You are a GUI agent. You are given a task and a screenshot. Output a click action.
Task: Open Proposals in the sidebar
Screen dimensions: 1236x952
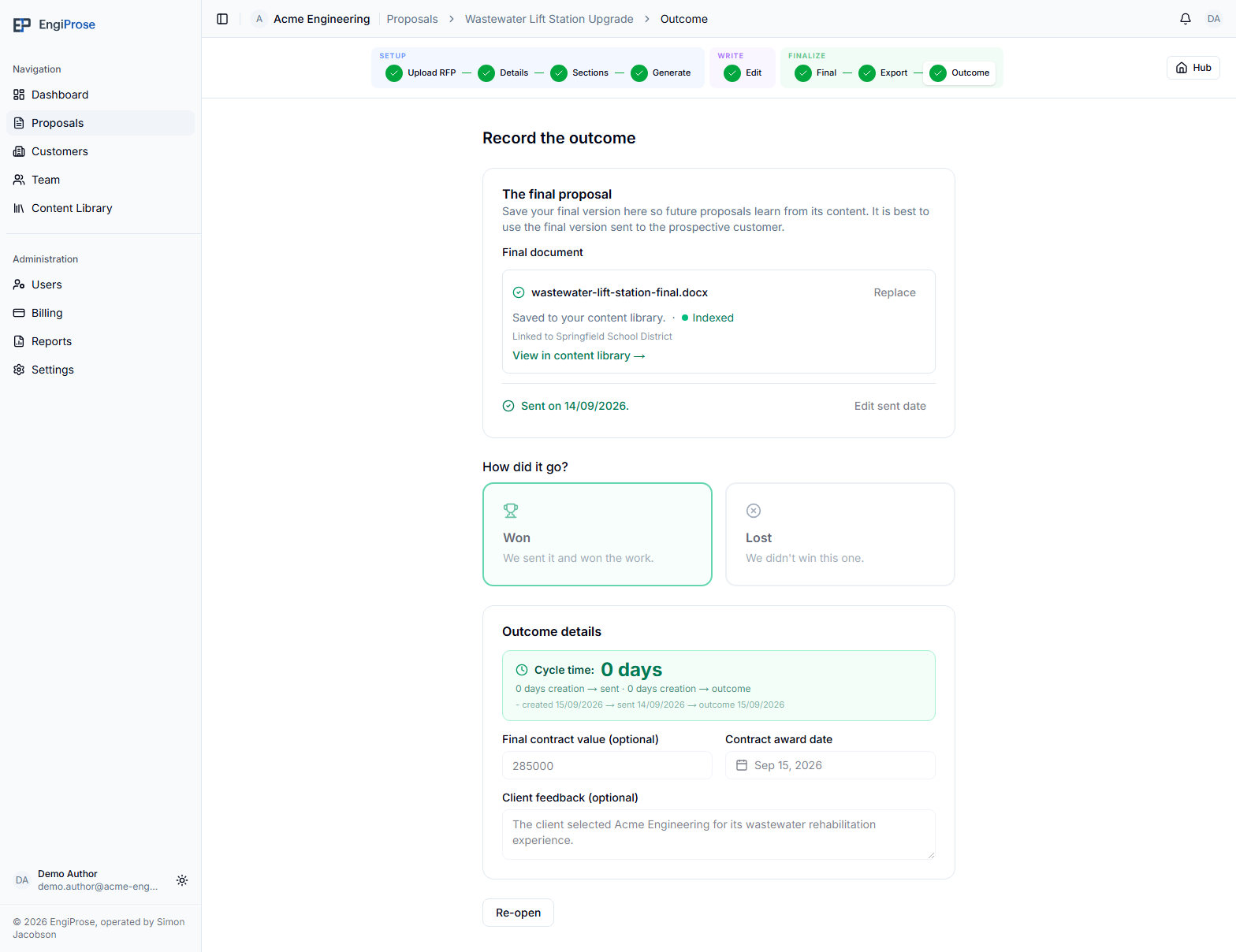(x=101, y=123)
